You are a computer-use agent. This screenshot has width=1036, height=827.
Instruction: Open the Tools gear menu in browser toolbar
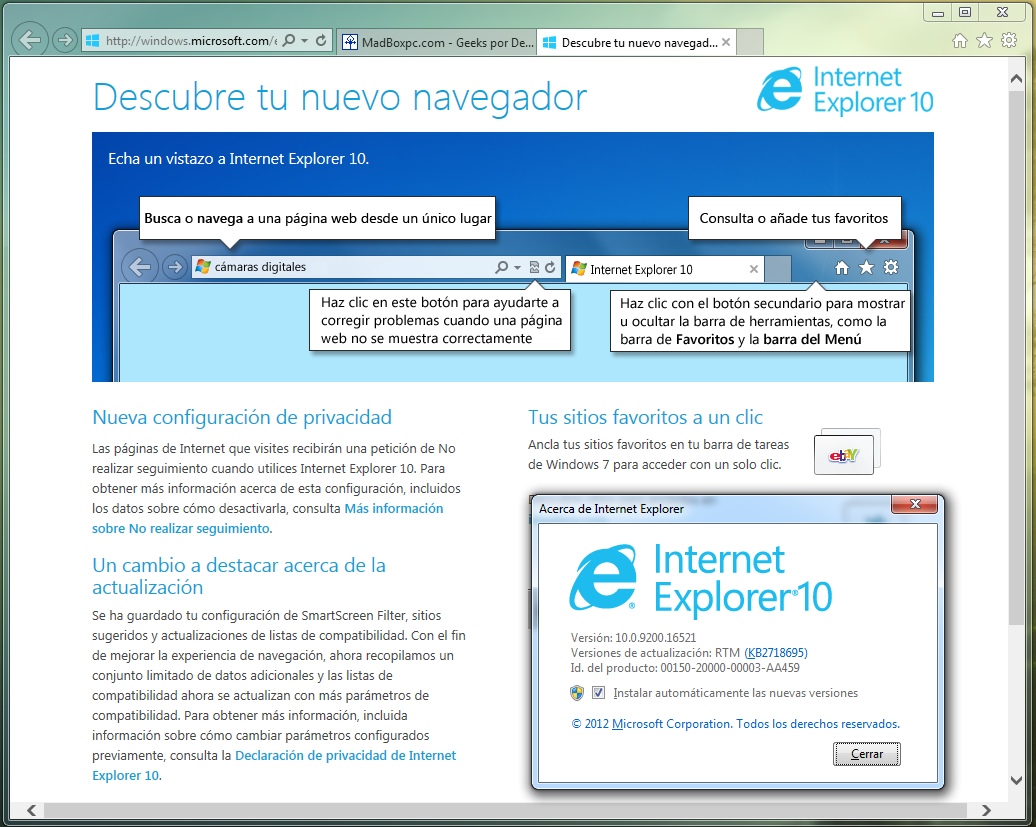point(1009,40)
